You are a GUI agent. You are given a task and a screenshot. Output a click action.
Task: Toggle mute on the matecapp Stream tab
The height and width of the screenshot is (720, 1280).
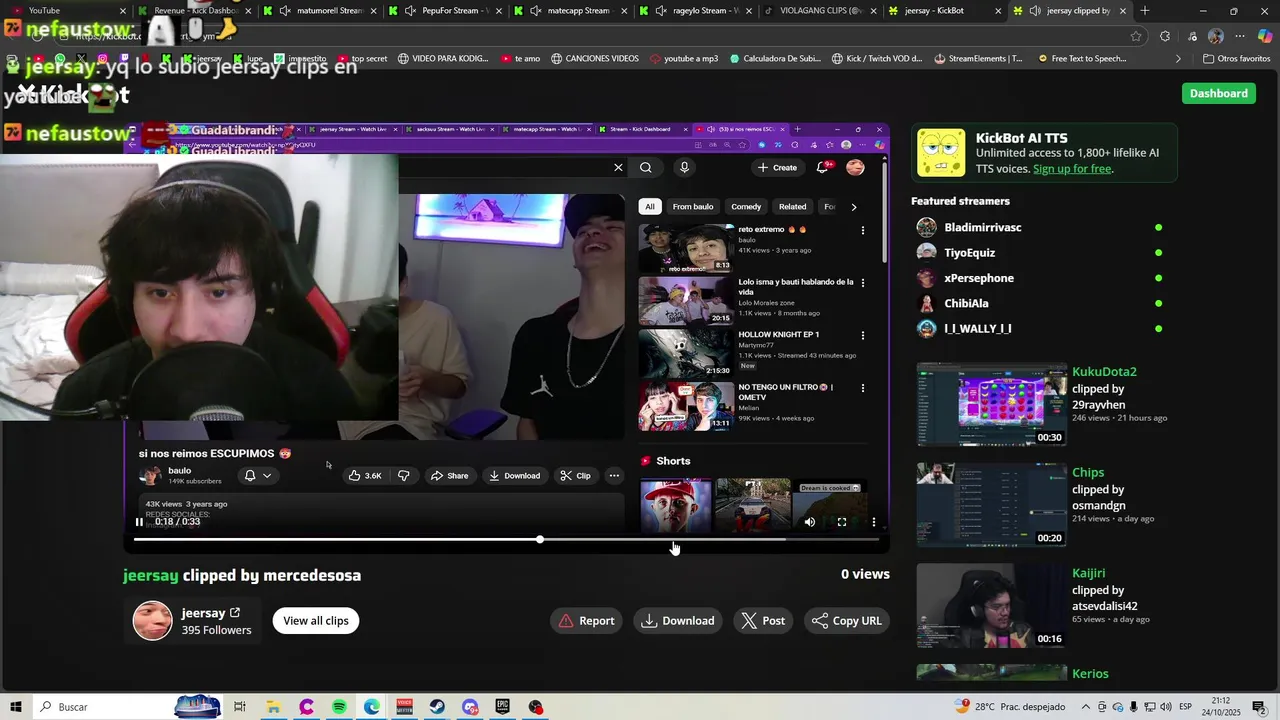(535, 10)
